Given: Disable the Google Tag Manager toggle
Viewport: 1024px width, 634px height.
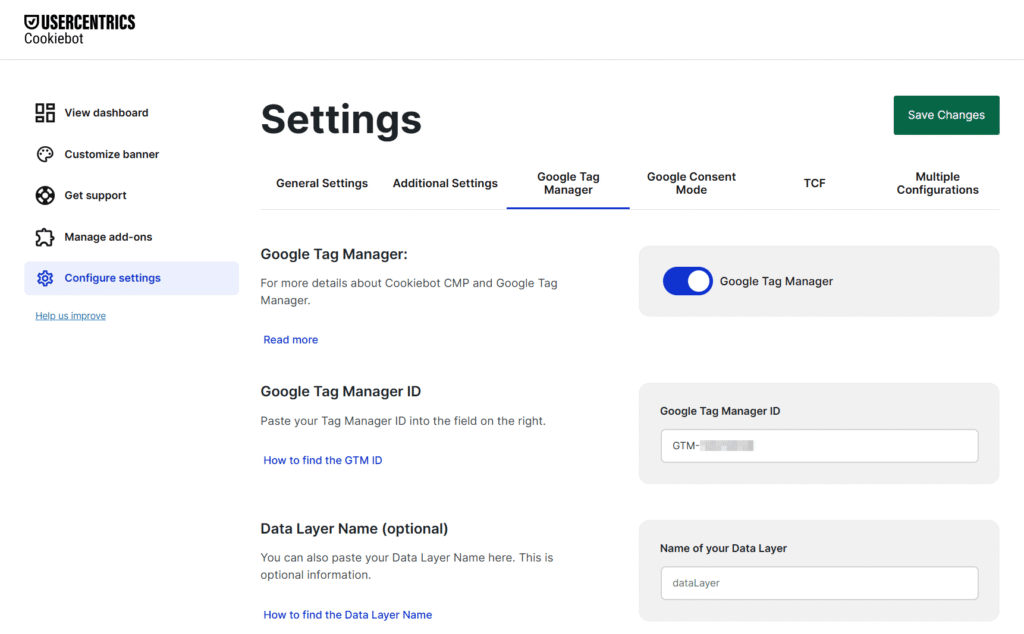Looking at the screenshot, I should coord(688,281).
